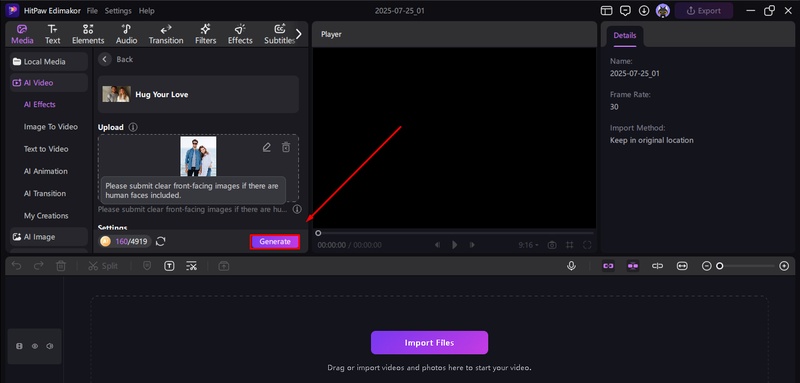The width and height of the screenshot is (800, 383).
Task: Click the marker shield icon in timeline toolbar
Action: (x=147, y=266)
